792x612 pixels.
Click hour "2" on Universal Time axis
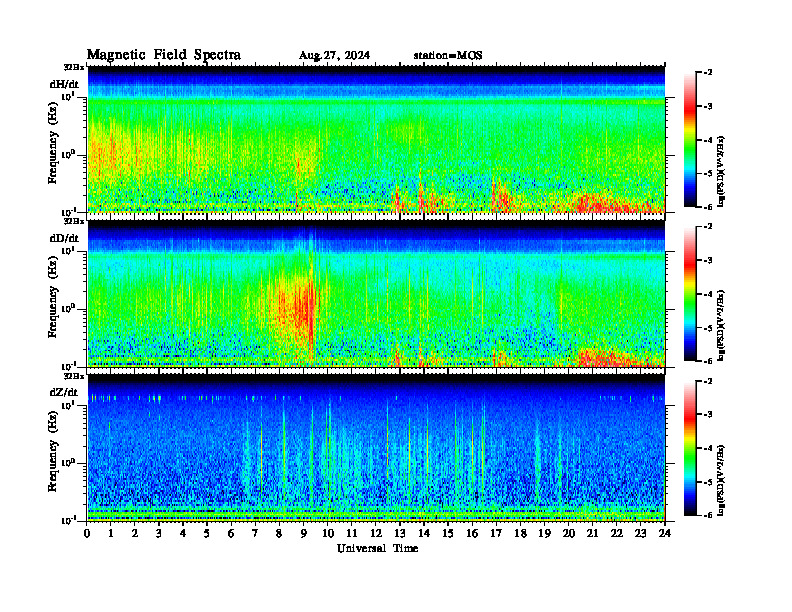coord(135,533)
